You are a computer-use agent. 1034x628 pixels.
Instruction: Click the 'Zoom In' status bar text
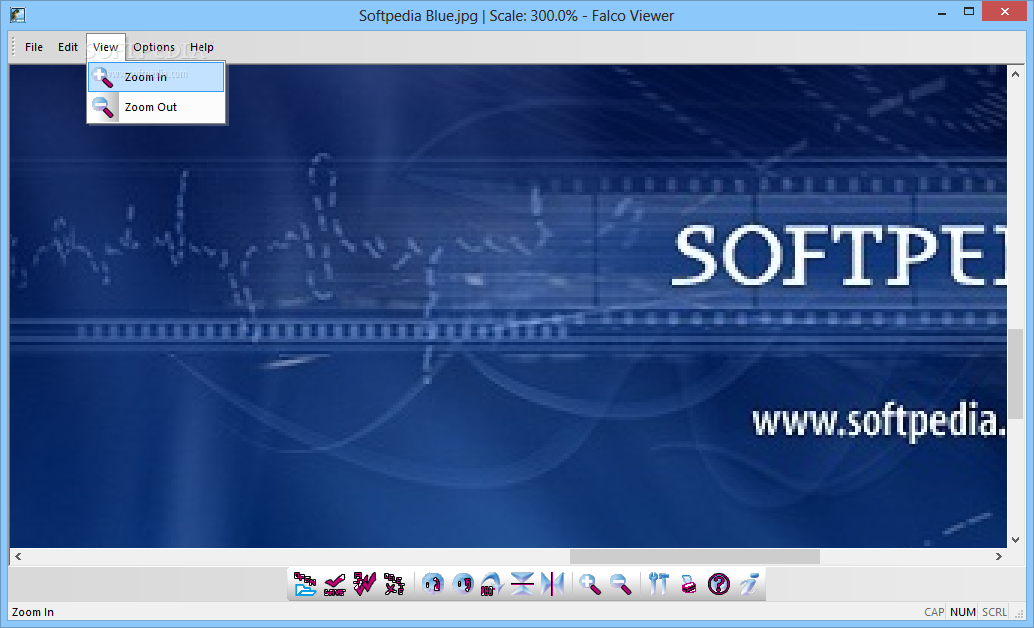coord(33,612)
